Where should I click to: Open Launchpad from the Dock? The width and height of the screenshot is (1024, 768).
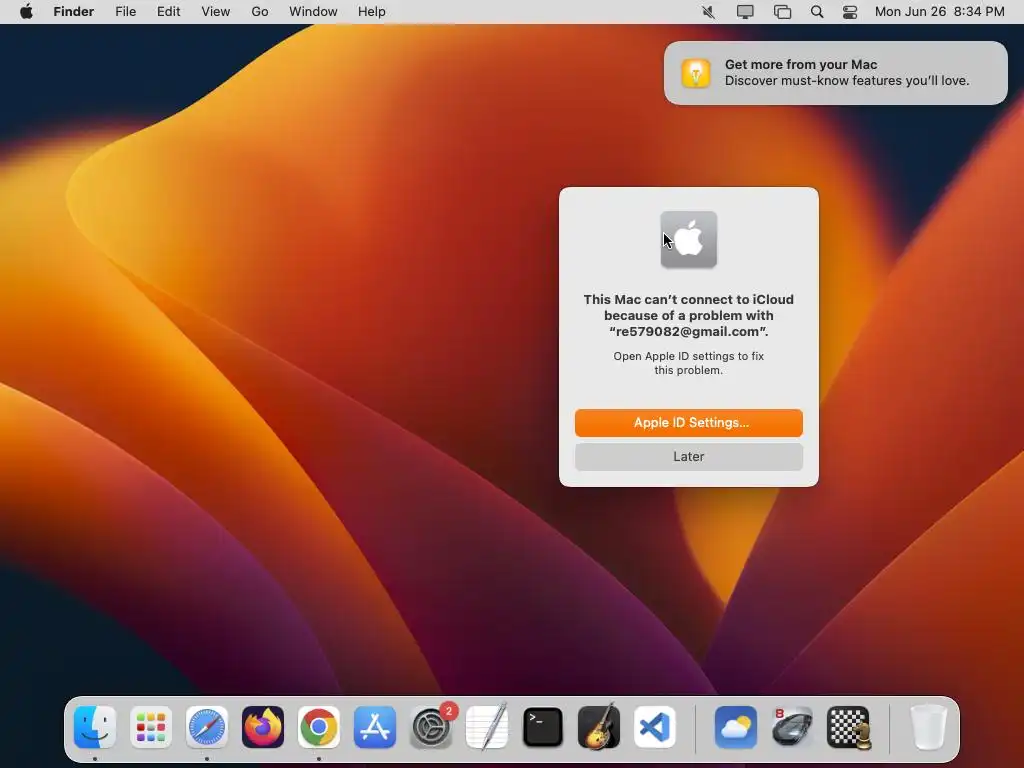point(151,727)
